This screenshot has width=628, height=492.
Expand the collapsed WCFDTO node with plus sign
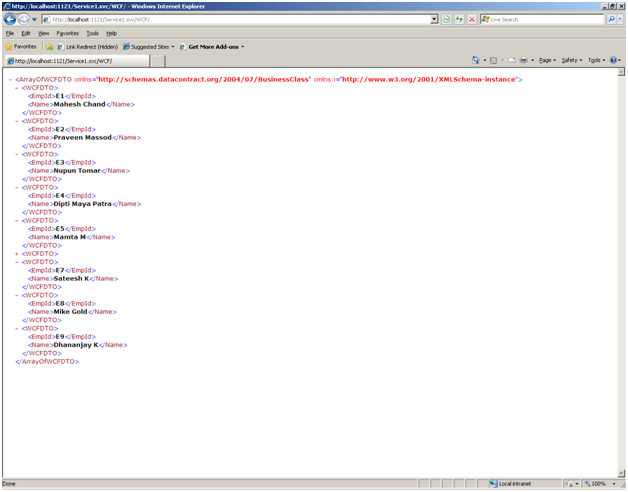click(x=18, y=254)
